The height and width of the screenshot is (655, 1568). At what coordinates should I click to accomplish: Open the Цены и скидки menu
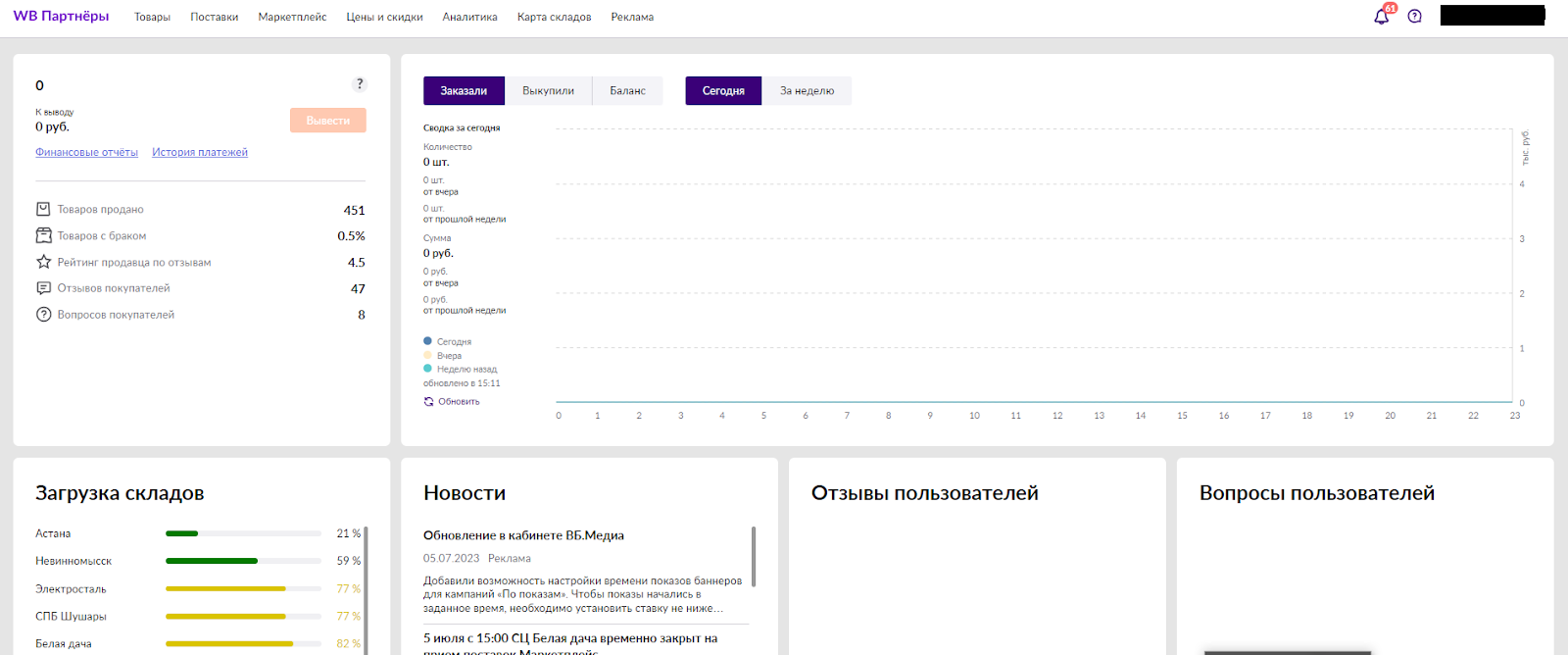[x=384, y=18]
